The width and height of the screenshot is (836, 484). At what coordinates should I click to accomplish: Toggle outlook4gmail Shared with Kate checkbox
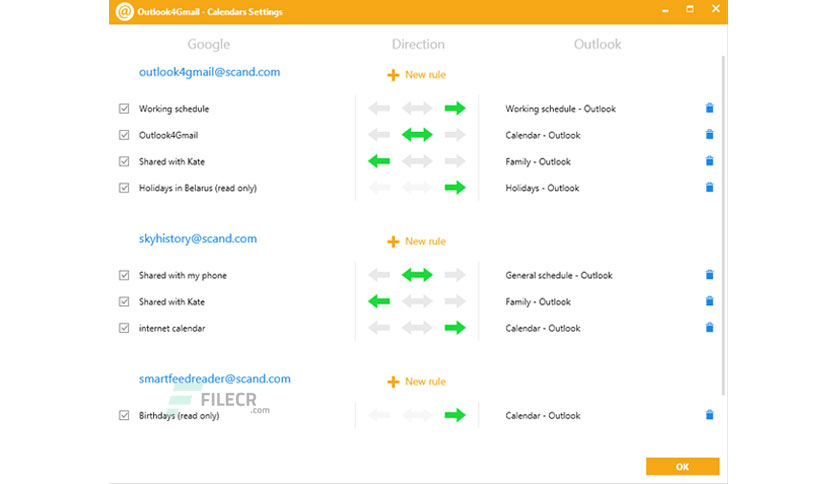[x=124, y=161]
